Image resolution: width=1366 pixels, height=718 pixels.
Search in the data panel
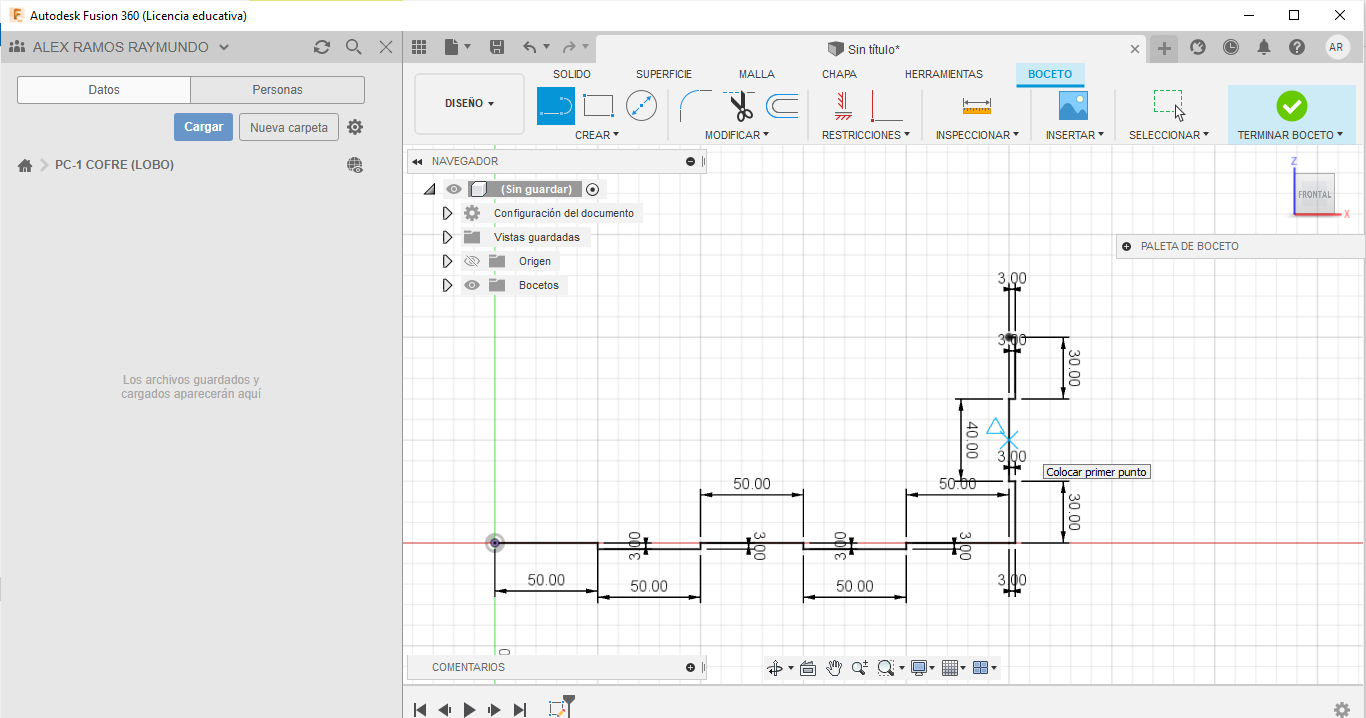353,47
